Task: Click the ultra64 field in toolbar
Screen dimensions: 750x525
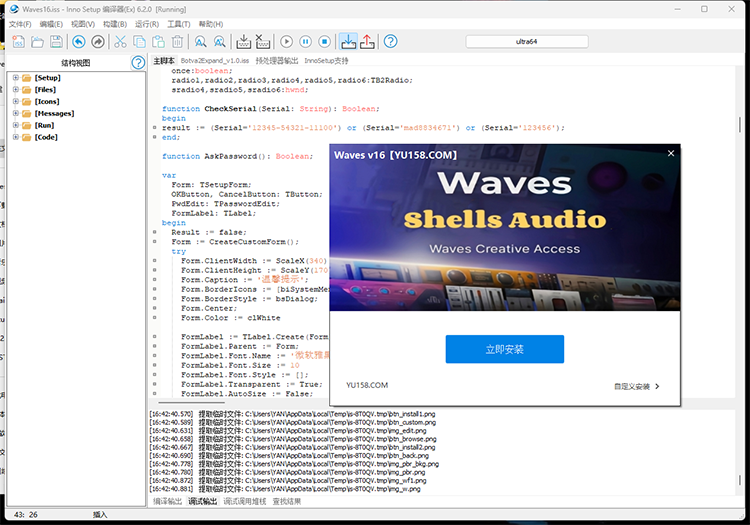Action: [527, 42]
